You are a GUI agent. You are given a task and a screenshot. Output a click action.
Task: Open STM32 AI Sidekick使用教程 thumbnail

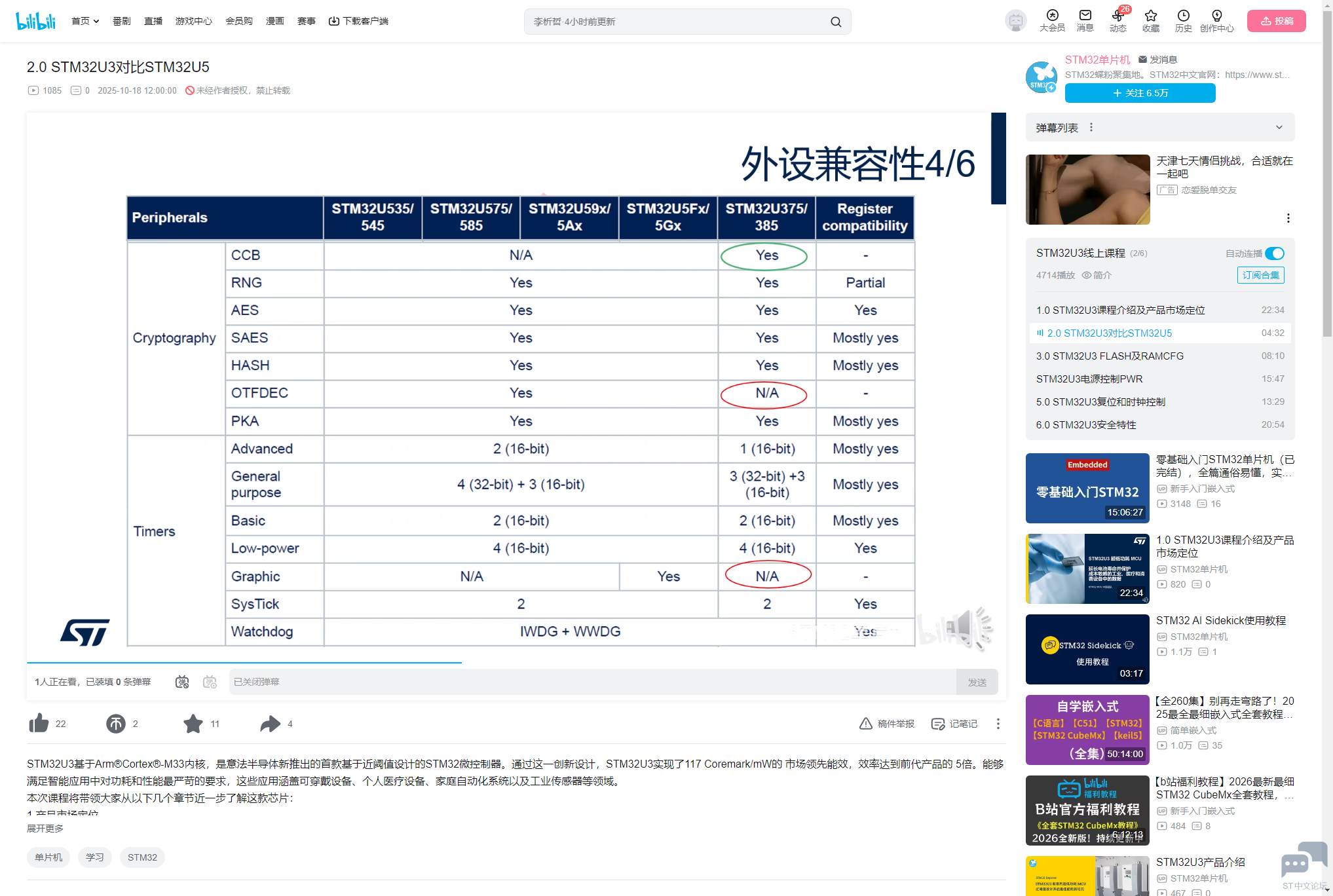pyautogui.click(x=1087, y=649)
